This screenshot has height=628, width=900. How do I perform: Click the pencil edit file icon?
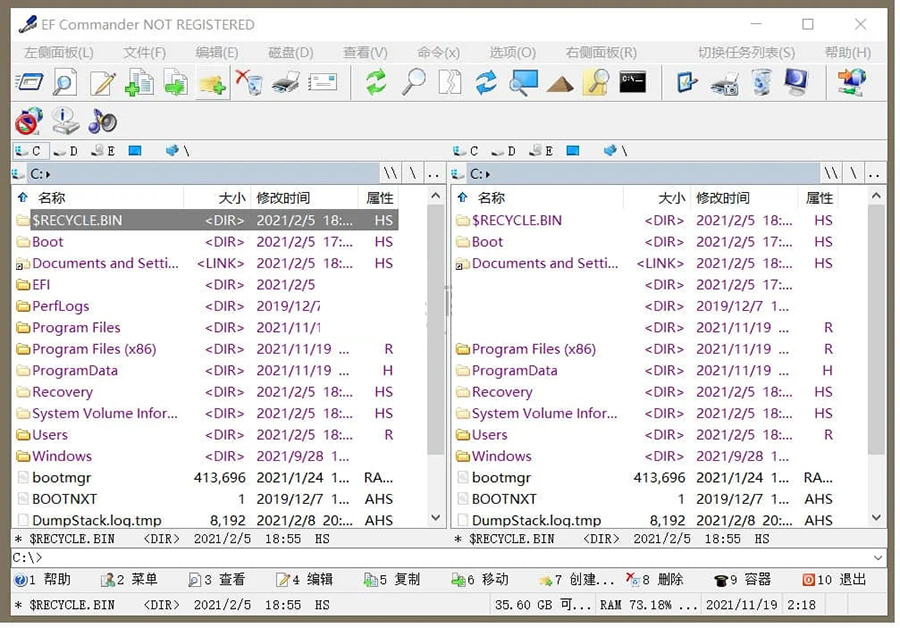[103, 83]
